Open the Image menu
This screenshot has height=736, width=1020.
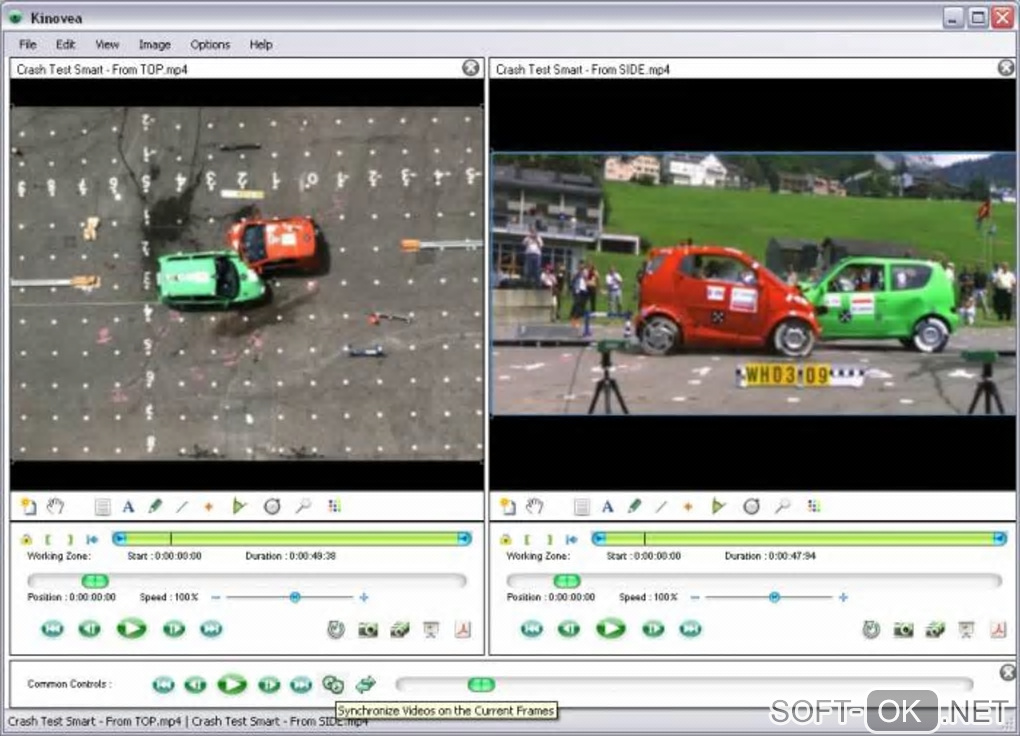click(x=154, y=45)
